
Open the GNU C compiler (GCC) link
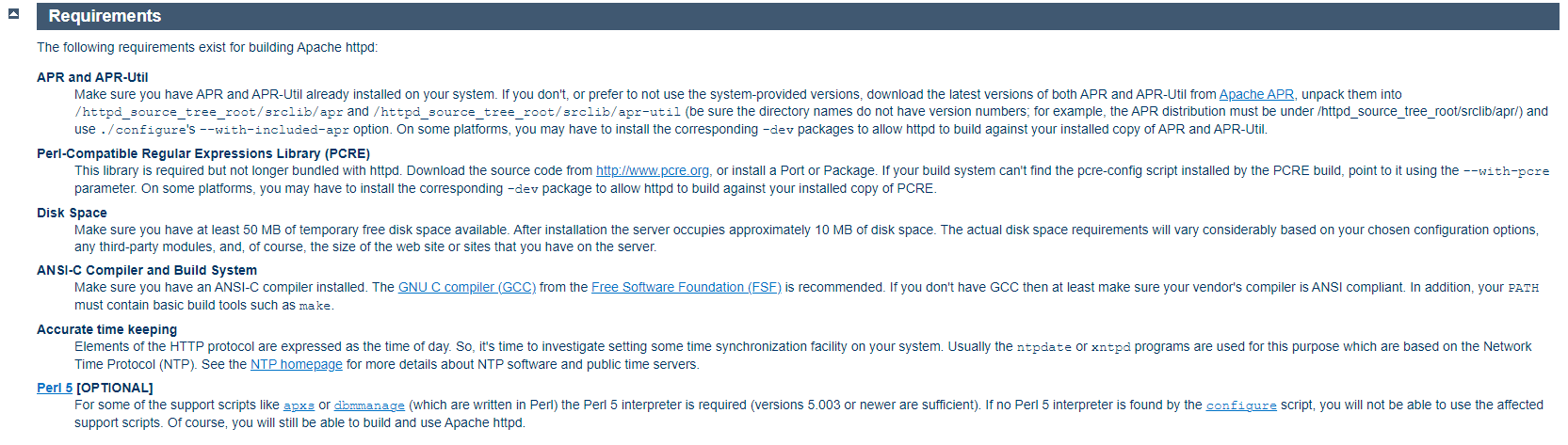point(466,287)
